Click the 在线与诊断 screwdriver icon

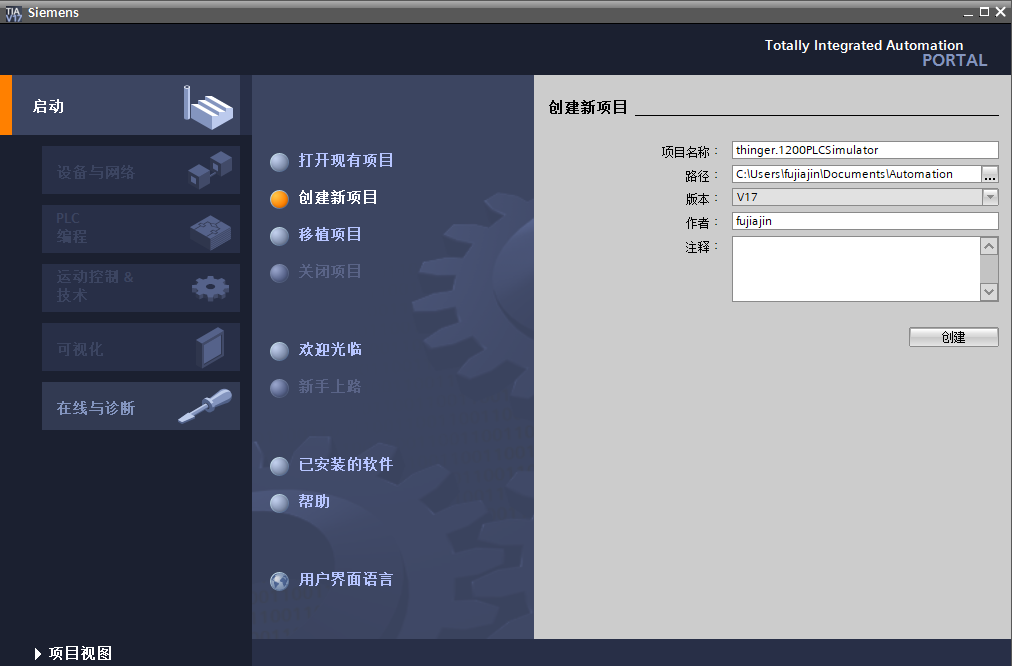[205, 406]
